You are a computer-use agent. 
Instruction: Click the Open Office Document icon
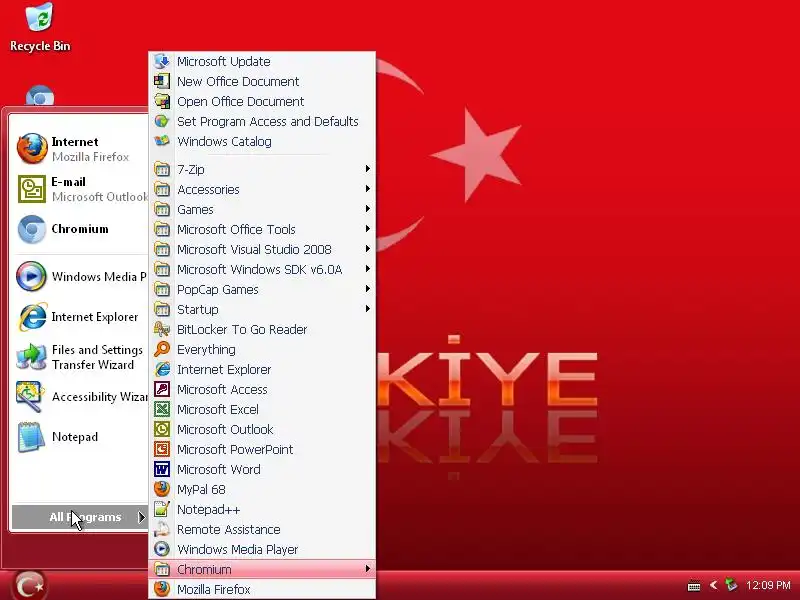162,101
